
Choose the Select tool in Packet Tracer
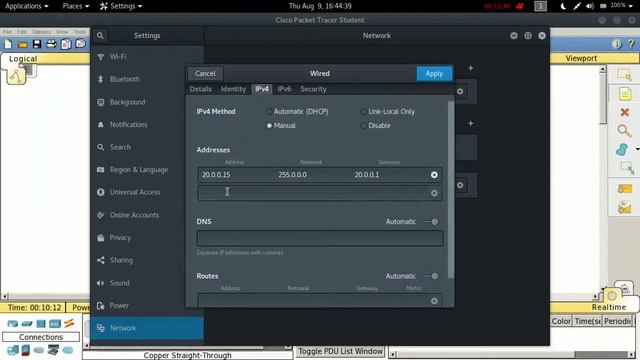[624, 75]
